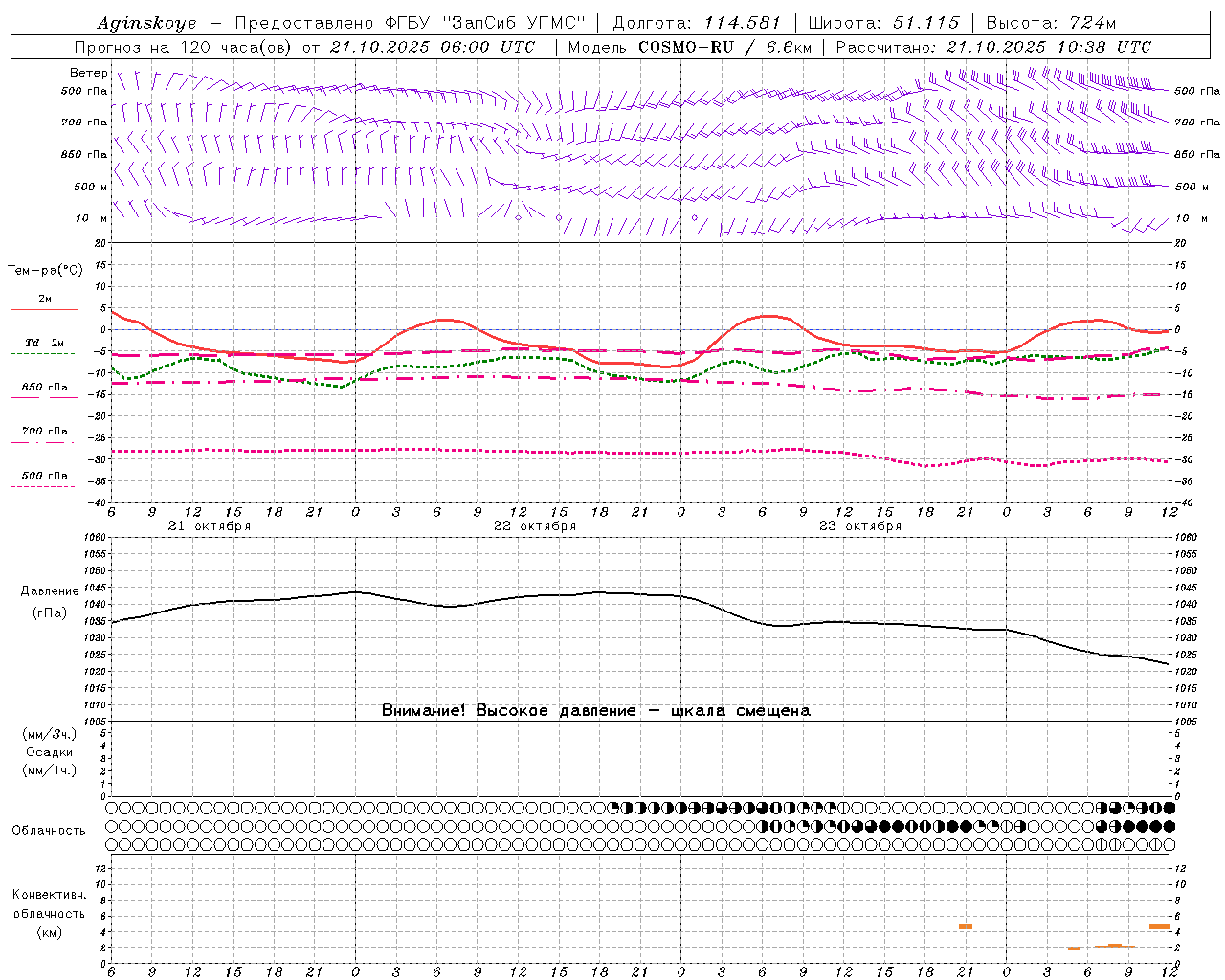Click the forecast start time '21.10.2025 06:00 UTC'
The height and width of the screenshot is (980, 1225).
tap(432, 47)
